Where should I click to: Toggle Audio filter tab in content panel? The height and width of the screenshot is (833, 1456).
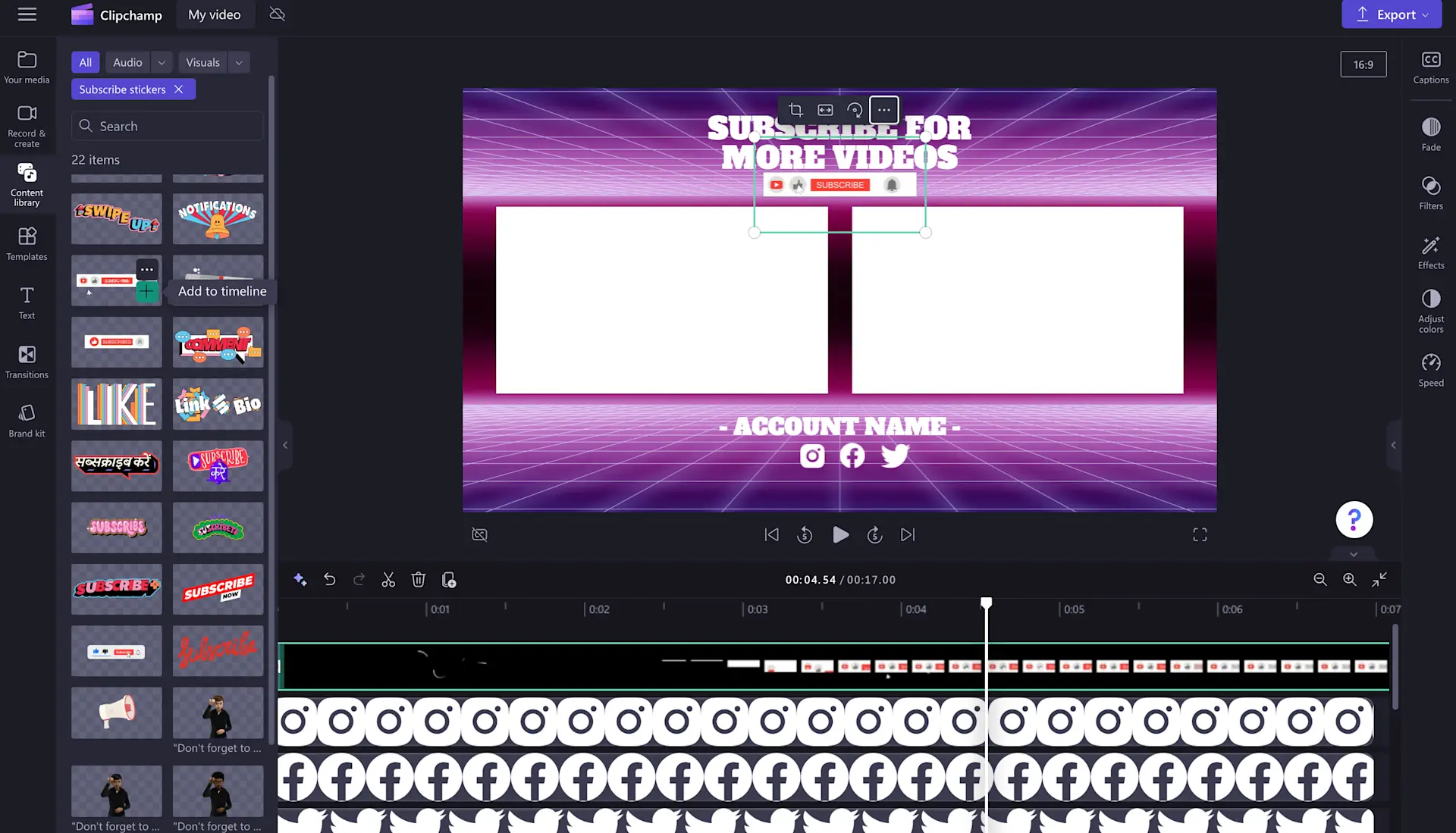click(127, 61)
